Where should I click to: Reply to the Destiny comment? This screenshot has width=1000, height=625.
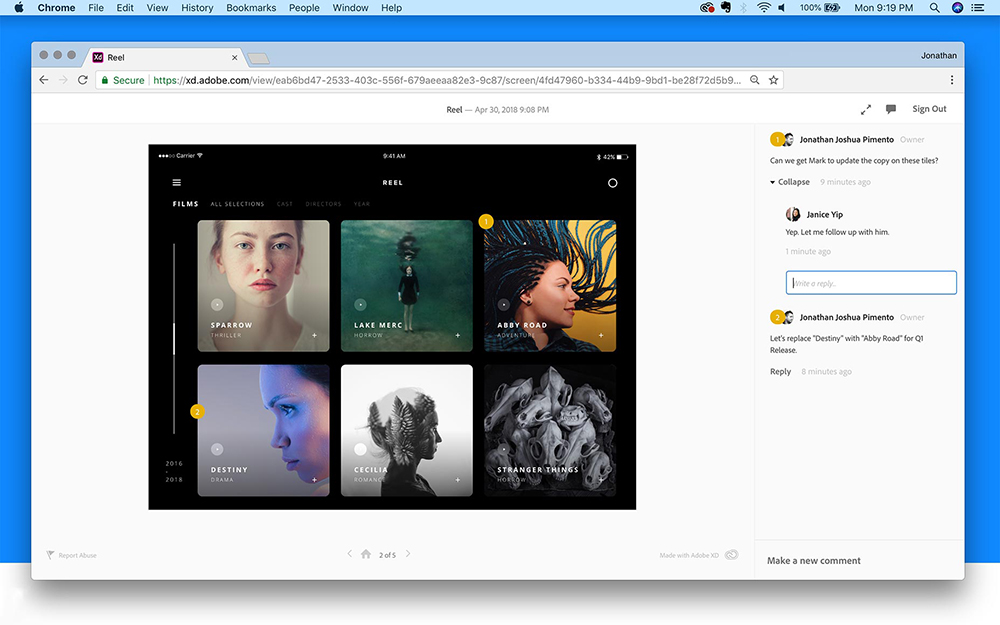[780, 371]
